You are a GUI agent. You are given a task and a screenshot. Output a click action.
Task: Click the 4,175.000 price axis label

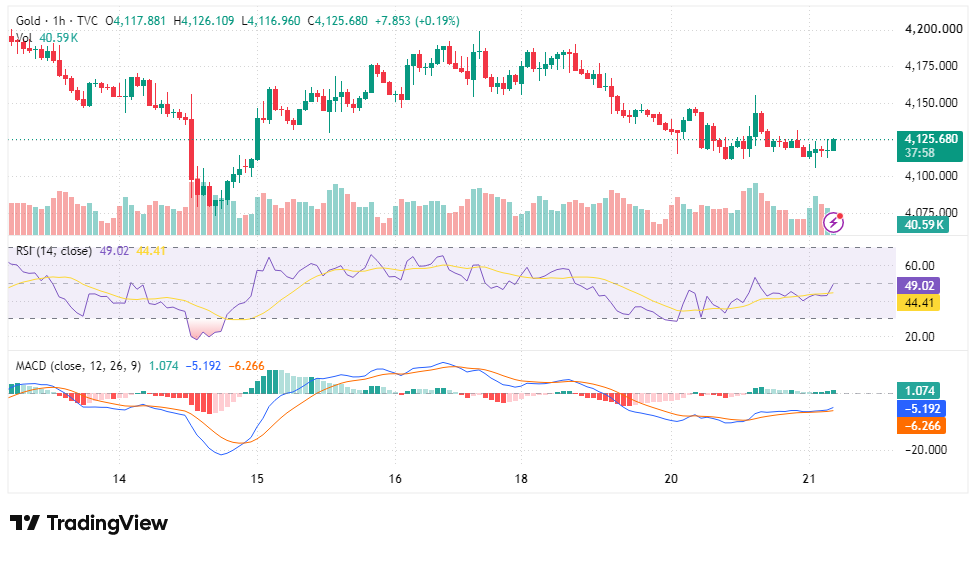[931, 66]
